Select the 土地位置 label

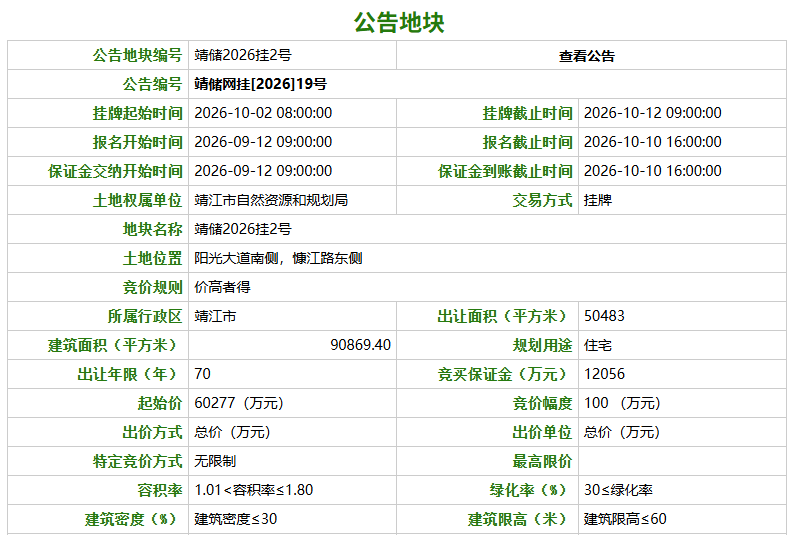pos(152,258)
